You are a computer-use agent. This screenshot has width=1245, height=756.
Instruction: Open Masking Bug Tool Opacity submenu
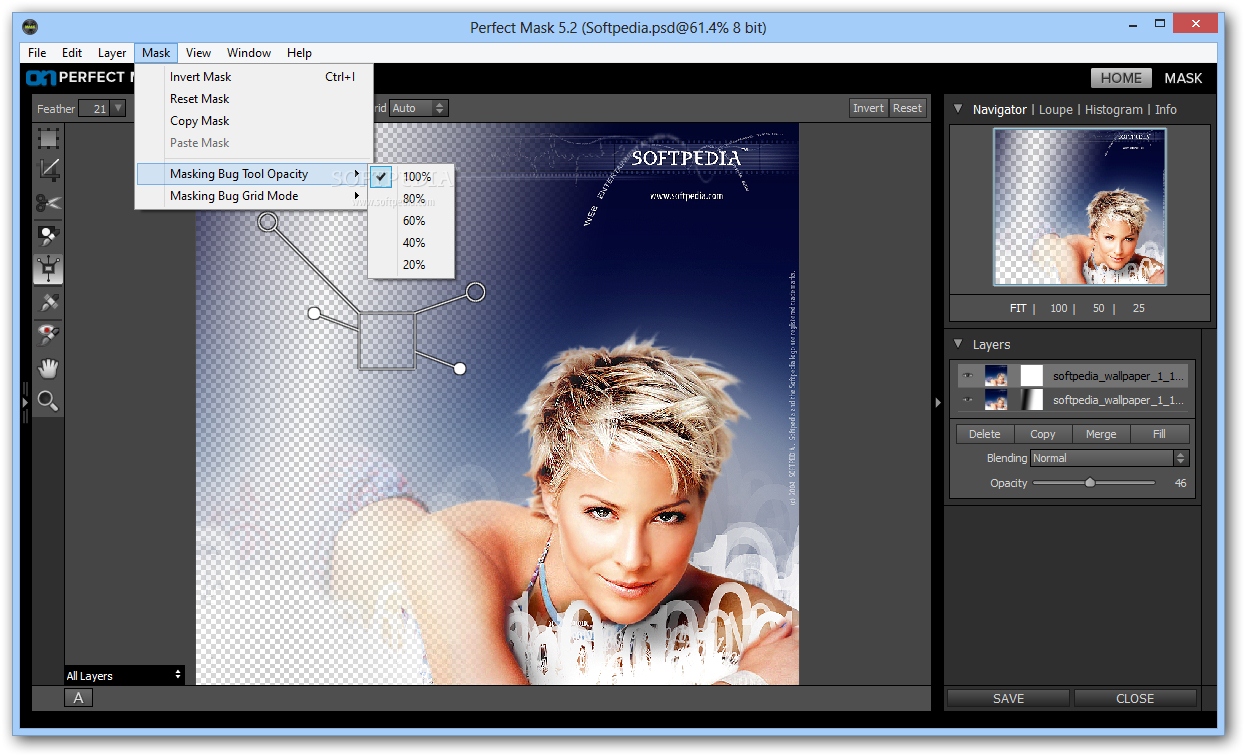point(252,174)
